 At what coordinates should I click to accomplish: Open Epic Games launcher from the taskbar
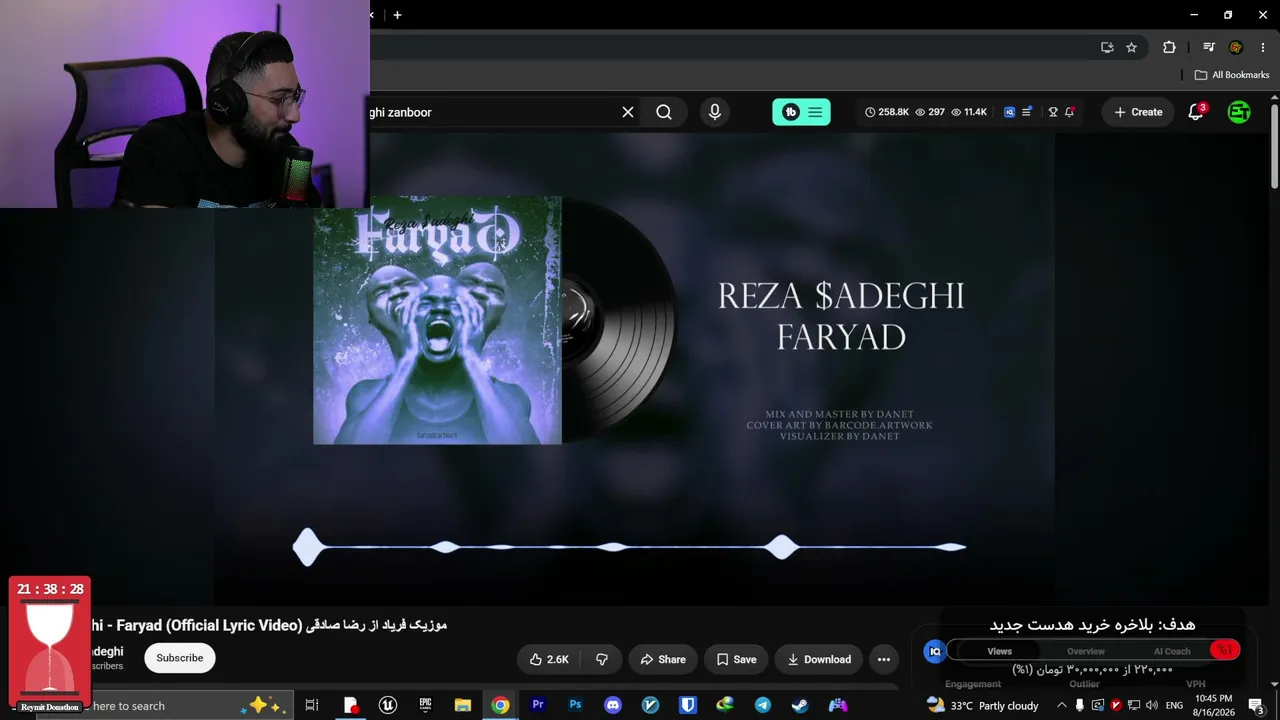coord(425,705)
